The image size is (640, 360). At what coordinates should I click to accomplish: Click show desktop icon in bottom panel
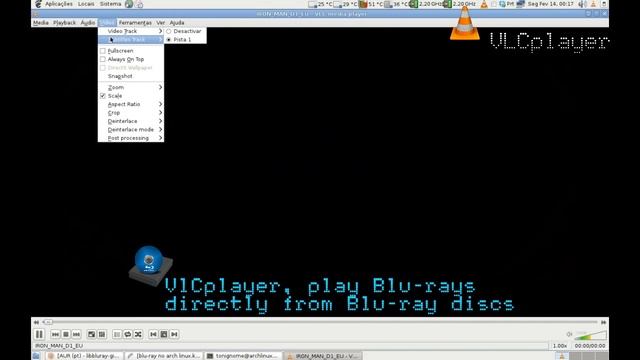[36, 356]
